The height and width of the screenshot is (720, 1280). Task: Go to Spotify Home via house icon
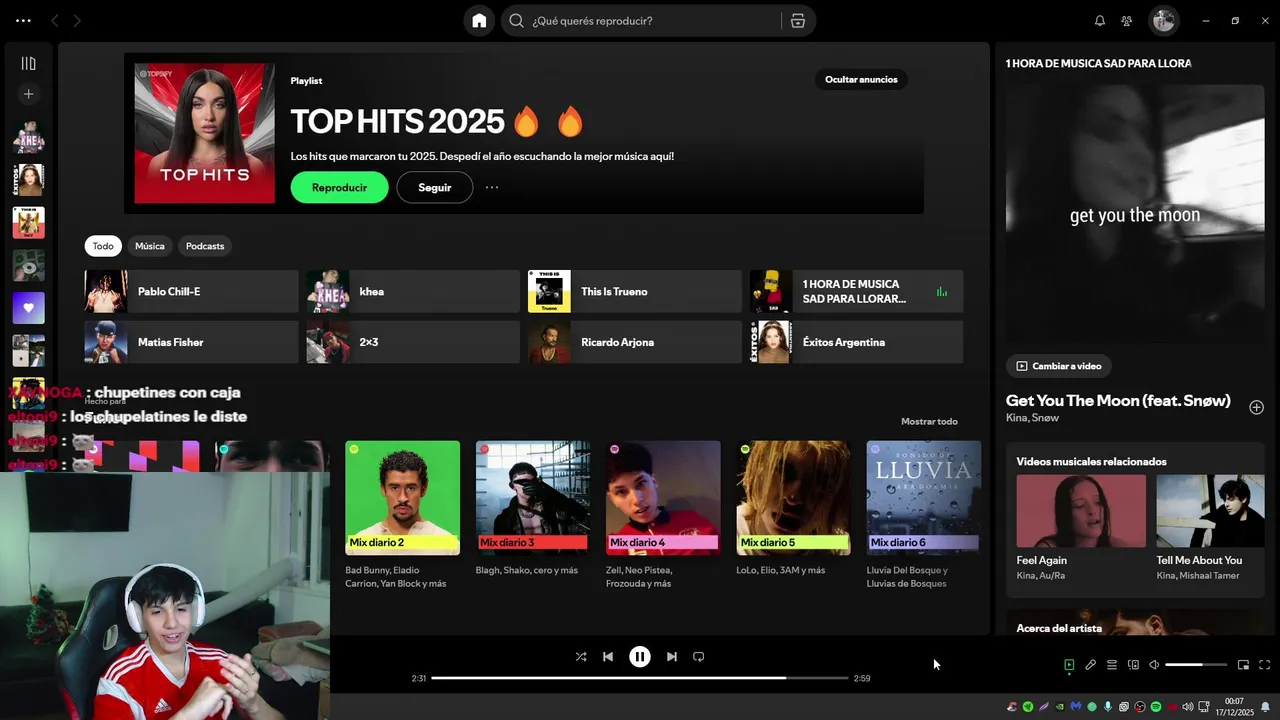479,21
